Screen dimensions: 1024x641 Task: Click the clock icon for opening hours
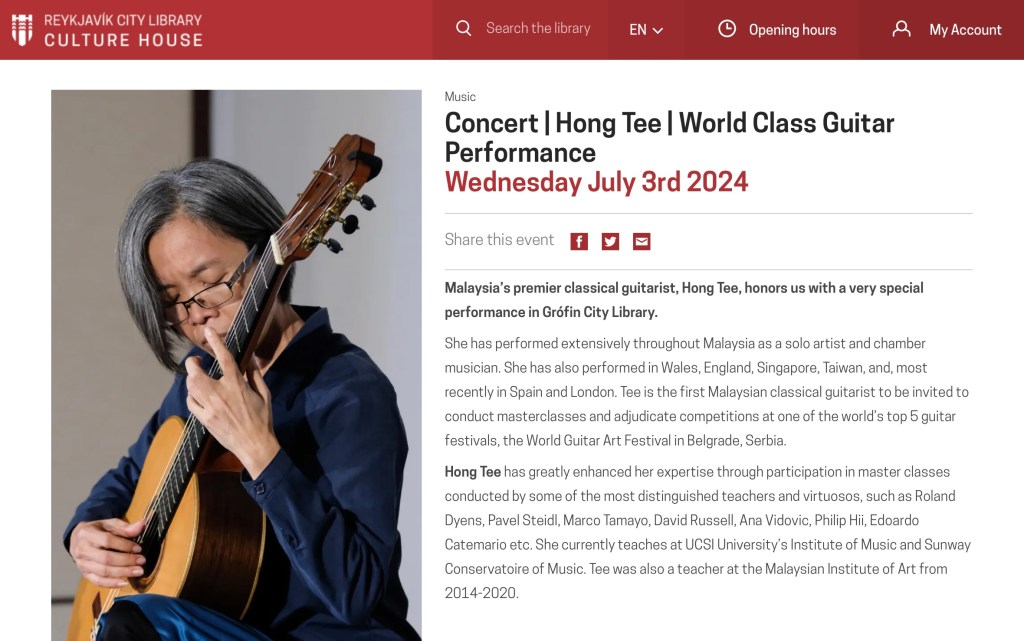point(727,29)
